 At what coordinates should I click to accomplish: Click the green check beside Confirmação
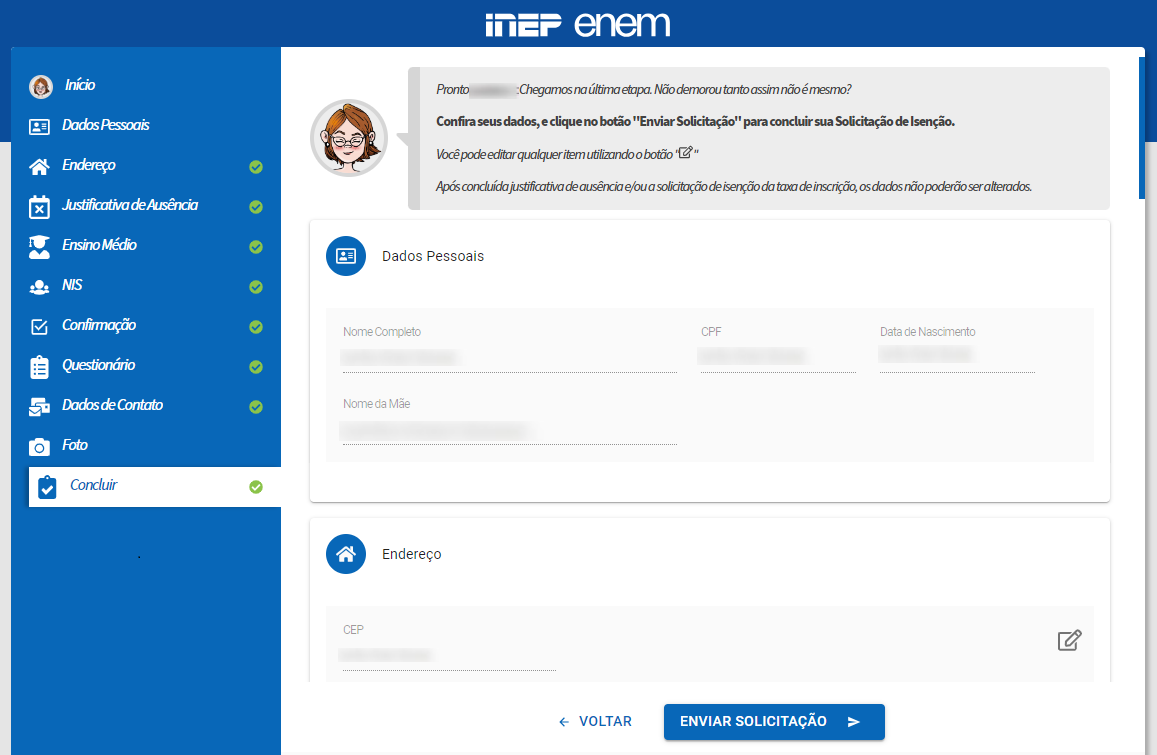256,326
